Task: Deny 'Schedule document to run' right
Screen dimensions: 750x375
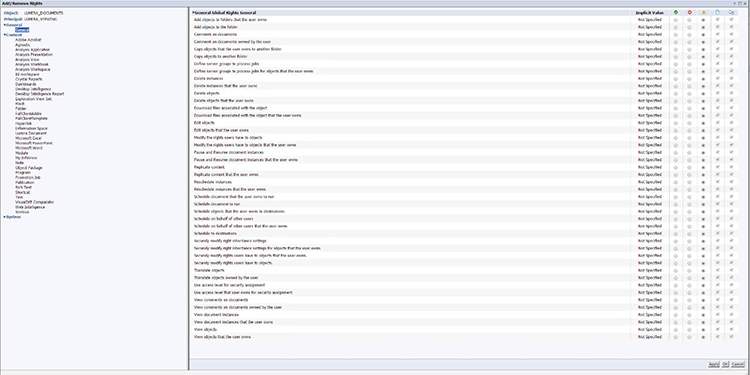Action: click(x=689, y=204)
